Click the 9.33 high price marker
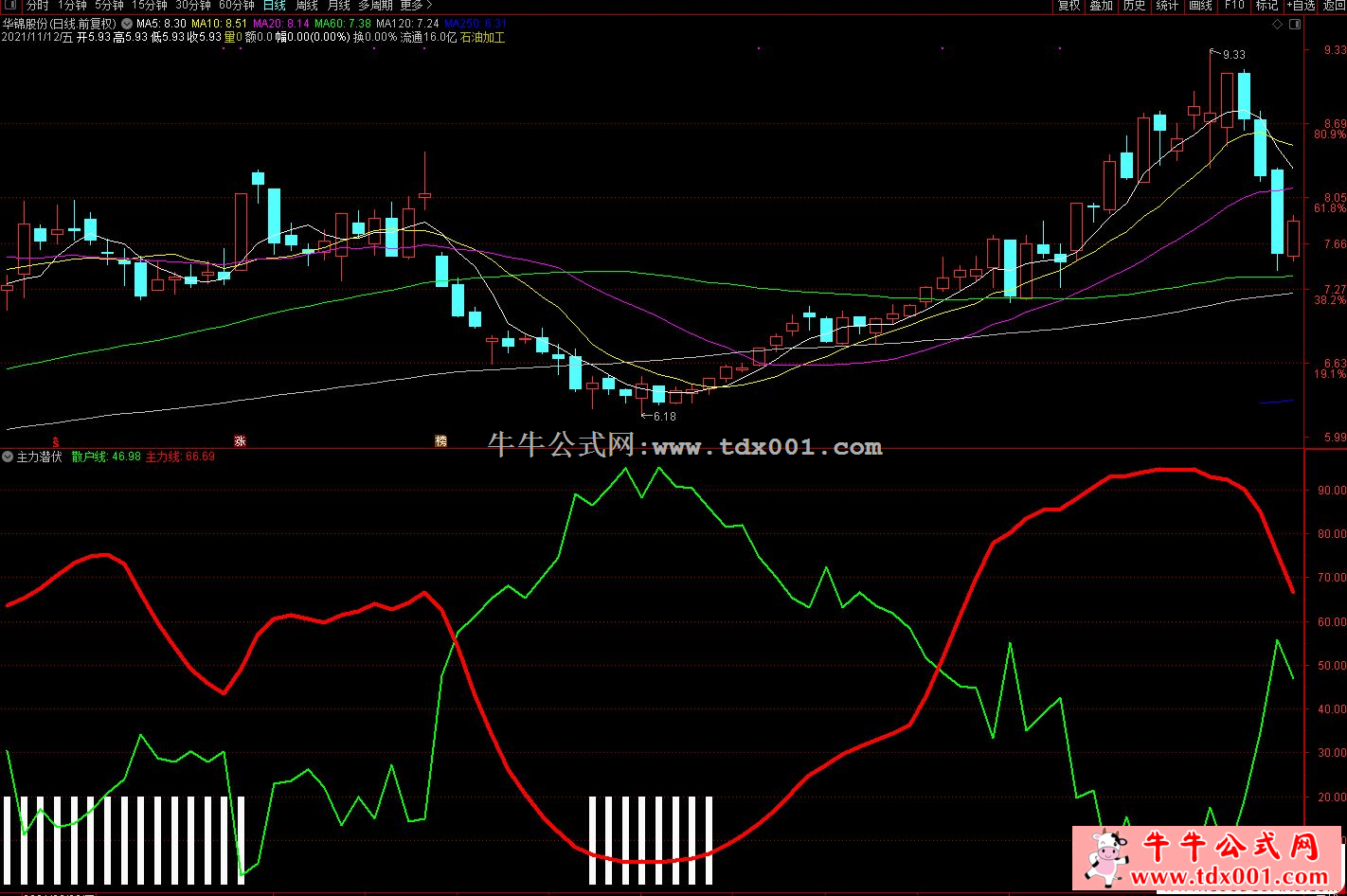Viewport: 1347px width, 896px height. 1234,55
